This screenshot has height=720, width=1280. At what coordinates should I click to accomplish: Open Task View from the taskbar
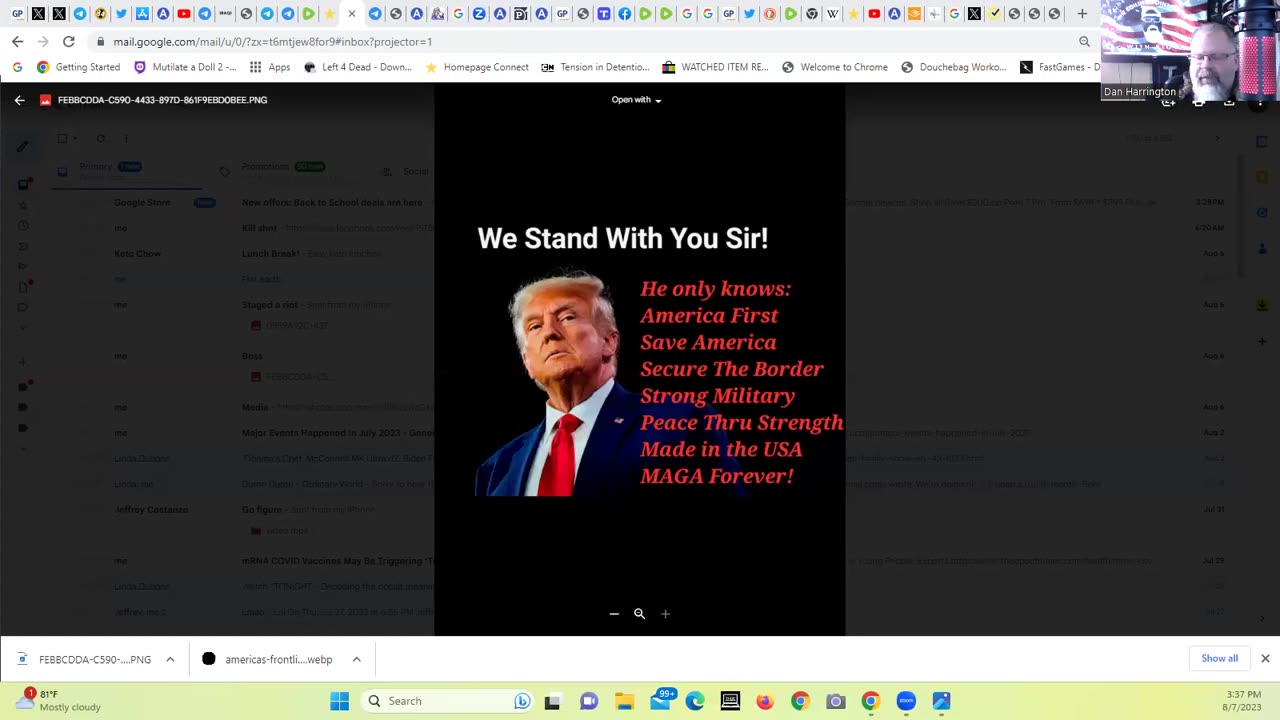coord(552,701)
